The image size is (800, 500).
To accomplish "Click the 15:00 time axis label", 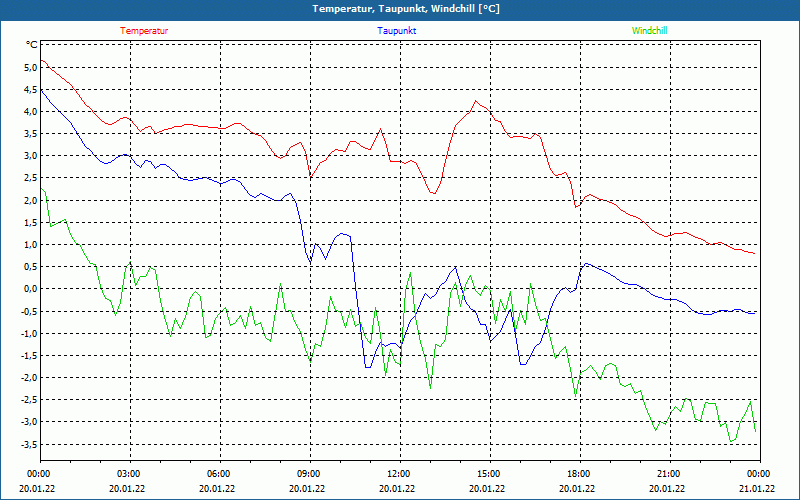I will click(x=488, y=474).
